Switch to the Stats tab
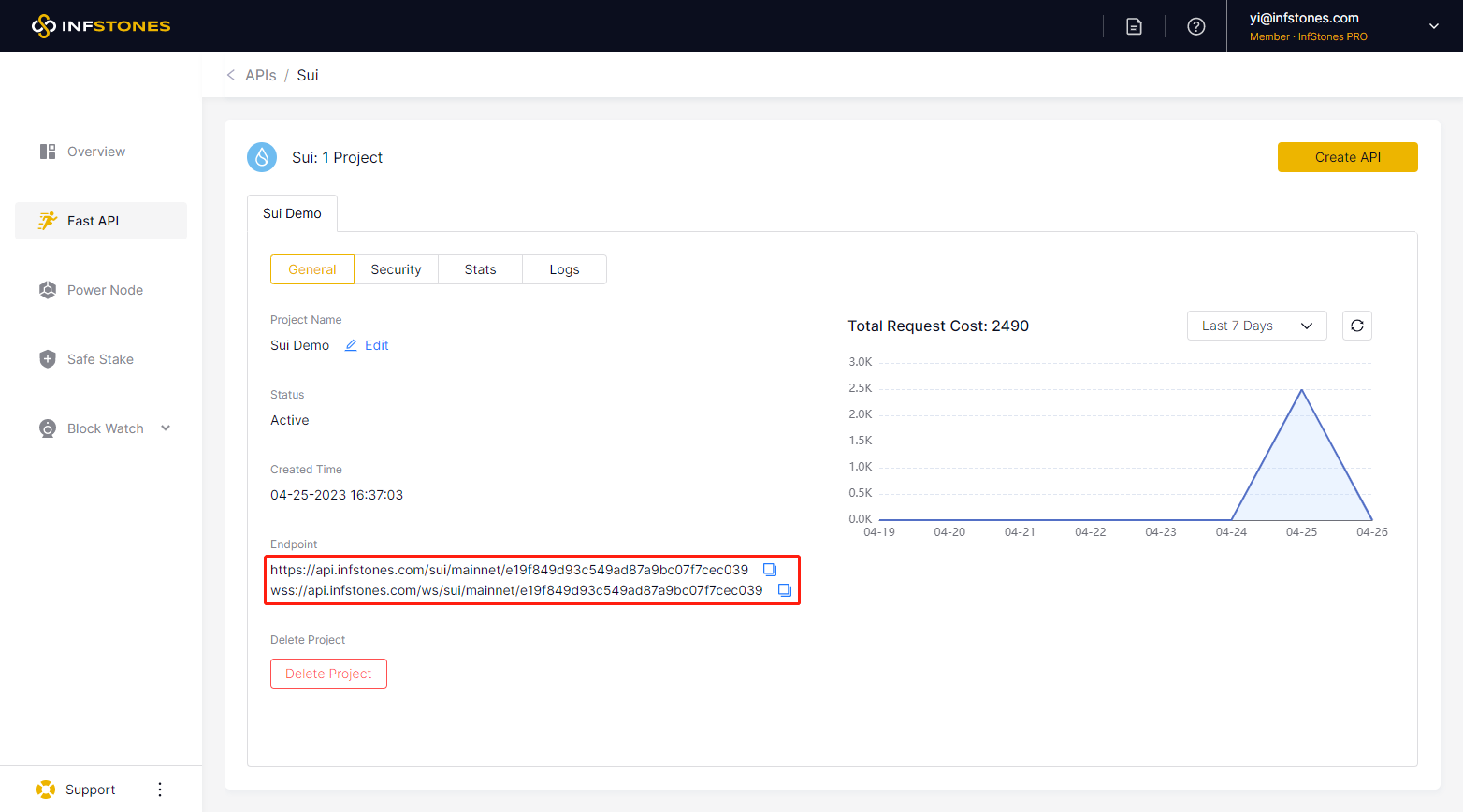Screen dimensions: 1463x812 pos(481,269)
